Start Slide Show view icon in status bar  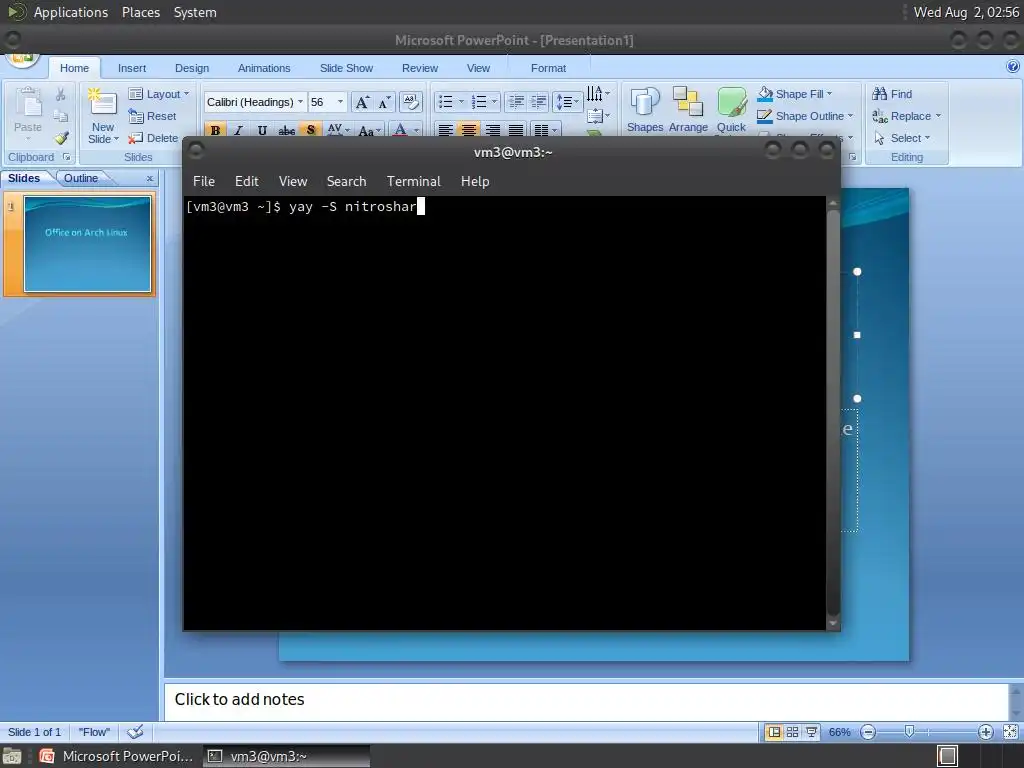[811, 732]
